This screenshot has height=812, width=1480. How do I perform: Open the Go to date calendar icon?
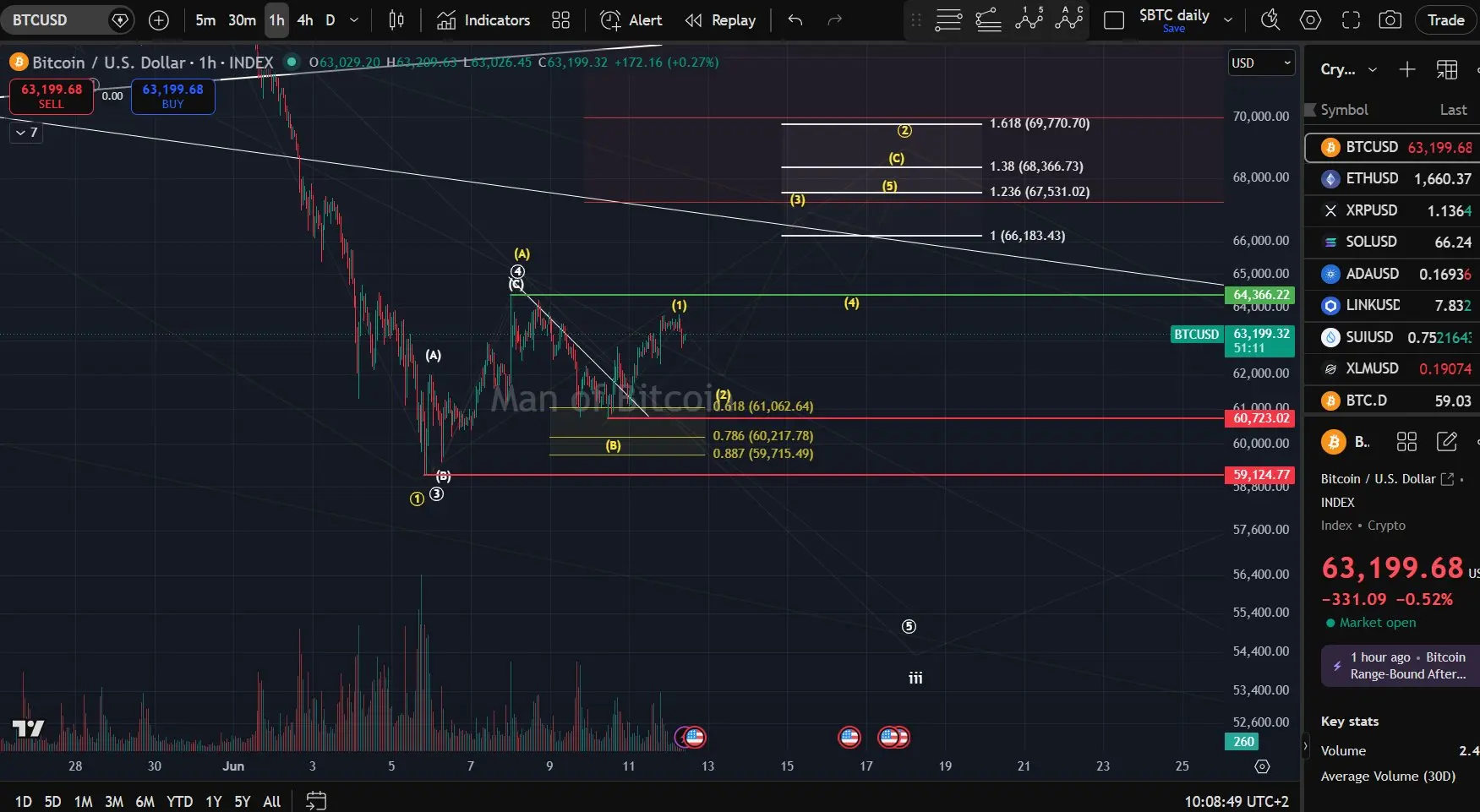[316, 801]
